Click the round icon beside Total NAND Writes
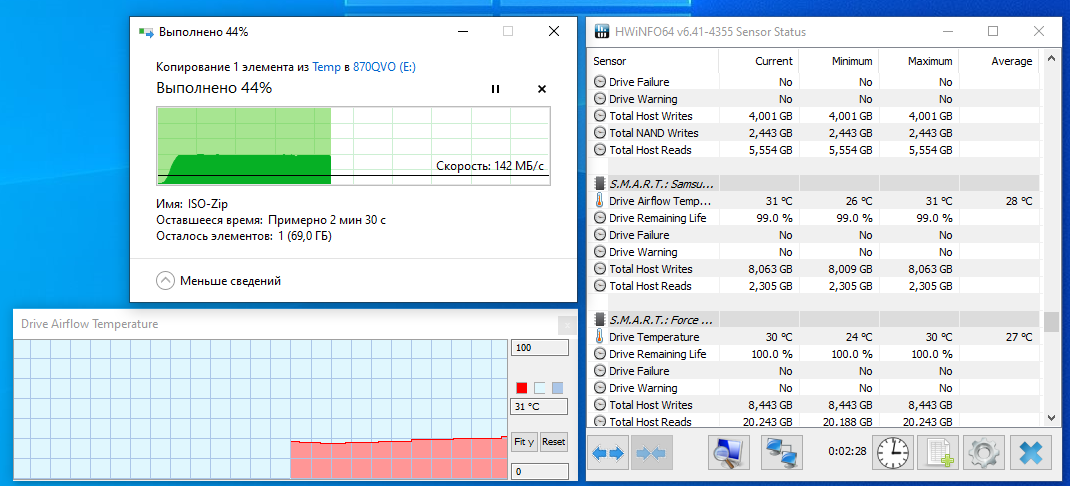 coord(599,133)
